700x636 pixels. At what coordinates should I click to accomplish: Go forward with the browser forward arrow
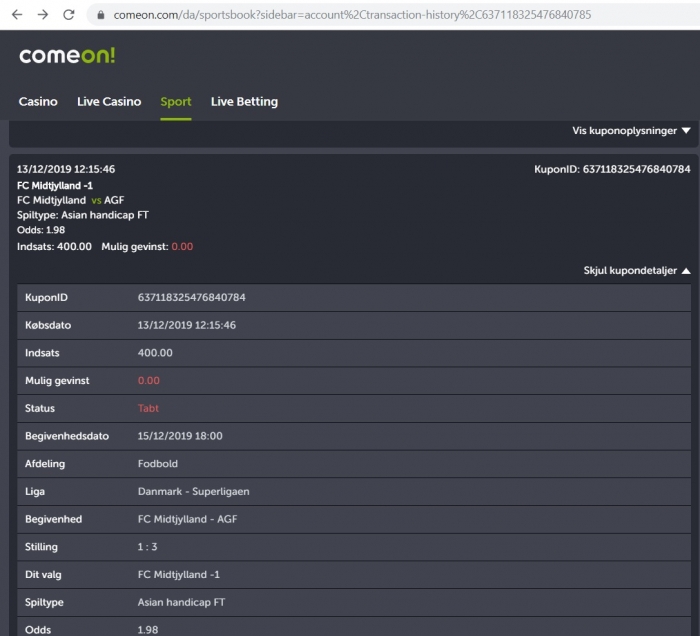(x=43, y=15)
